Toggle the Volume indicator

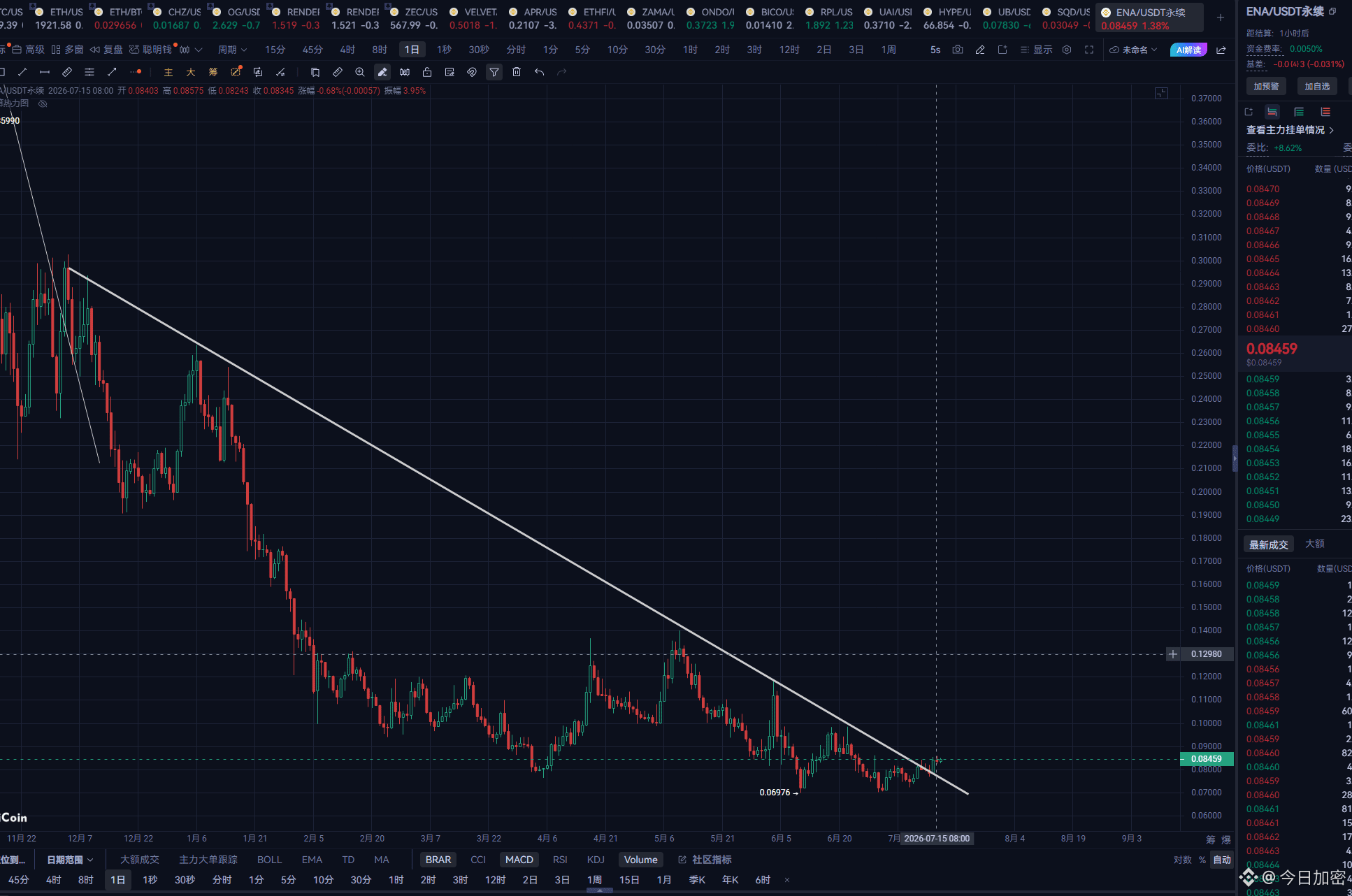click(x=641, y=860)
